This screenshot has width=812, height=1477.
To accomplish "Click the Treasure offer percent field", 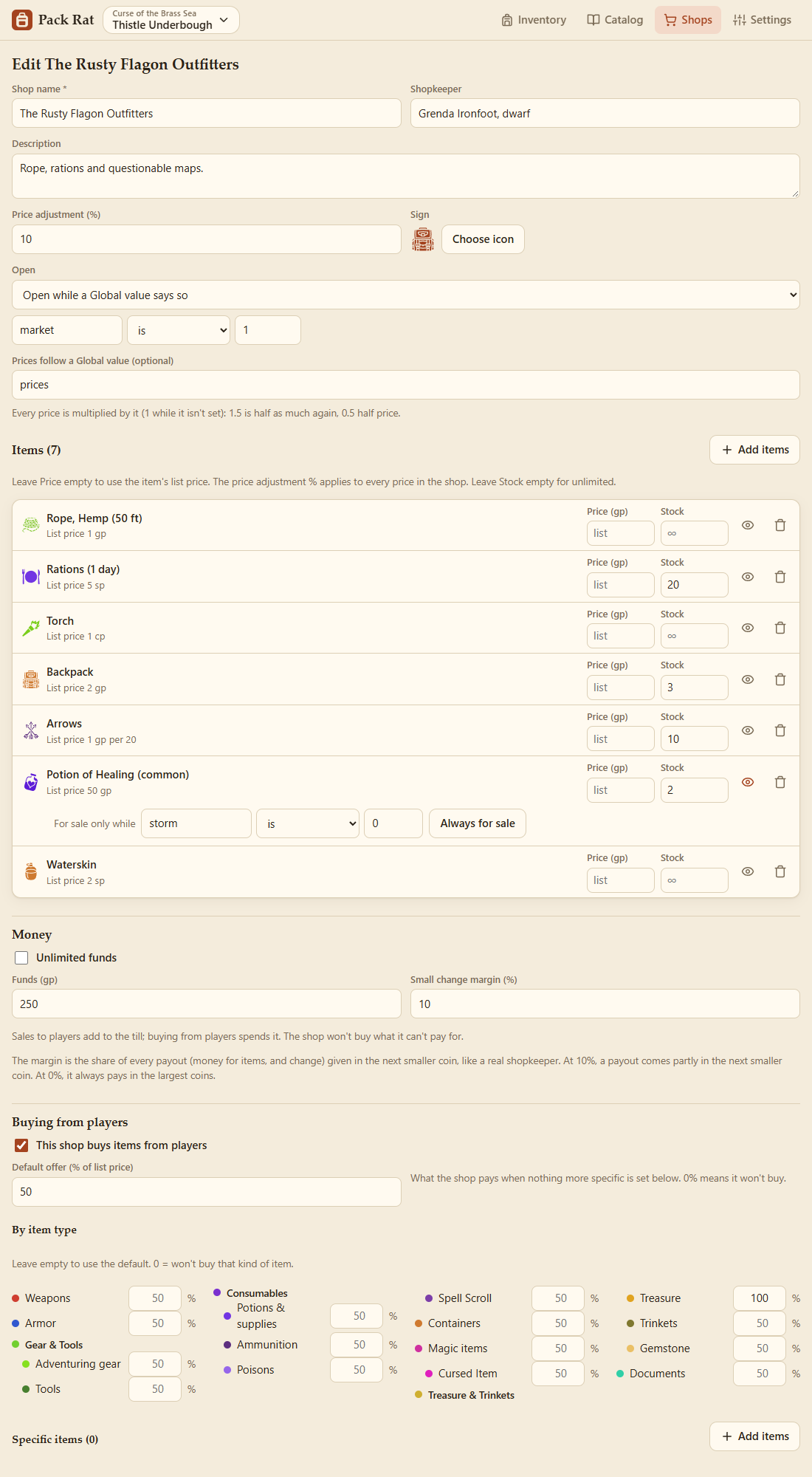I will tap(760, 1298).
